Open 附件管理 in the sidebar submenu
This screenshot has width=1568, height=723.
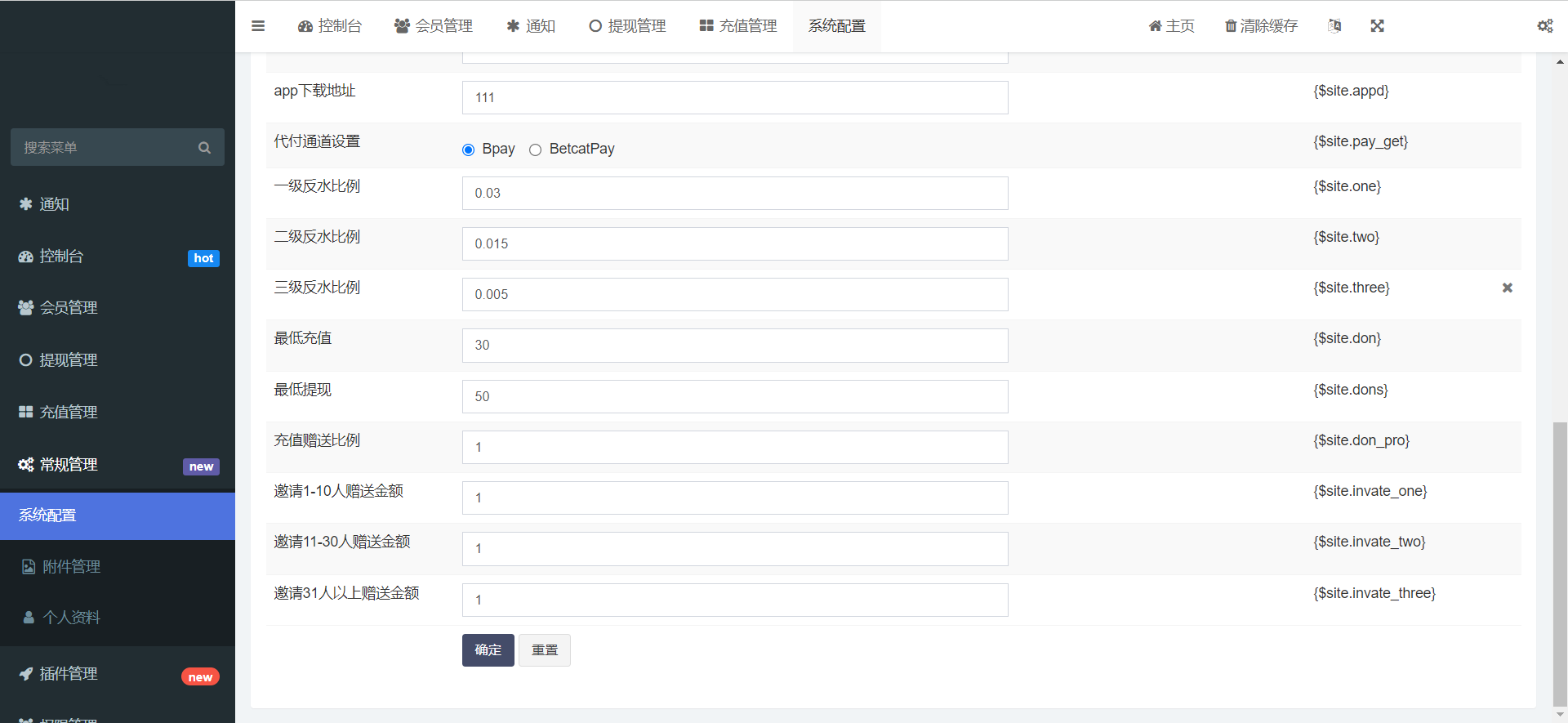pyautogui.click(x=72, y=567)
